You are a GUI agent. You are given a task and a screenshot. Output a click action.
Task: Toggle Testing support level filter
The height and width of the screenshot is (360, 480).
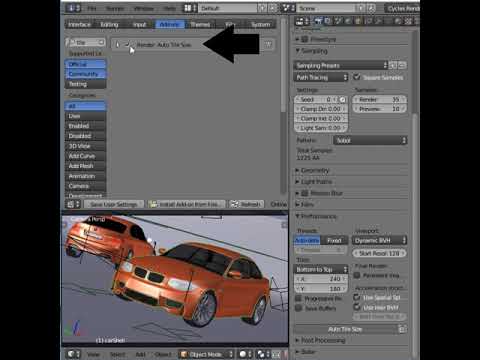[85, 84]
